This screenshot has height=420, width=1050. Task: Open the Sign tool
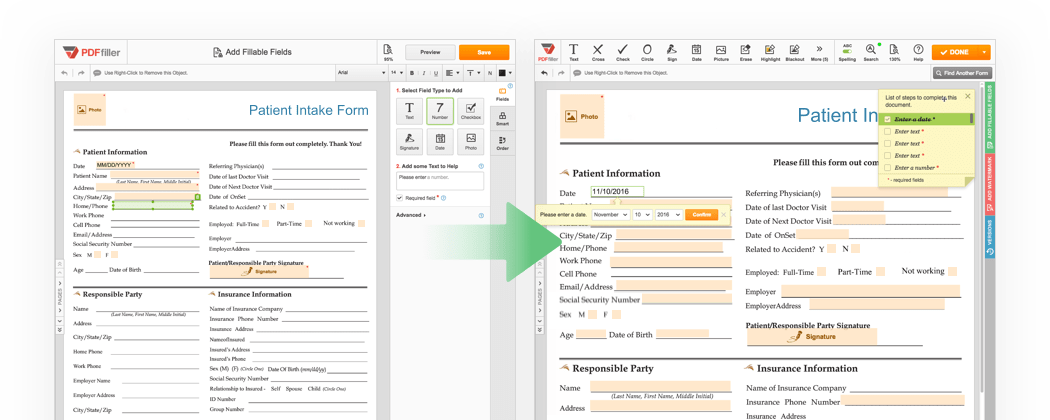coord(672,52)
